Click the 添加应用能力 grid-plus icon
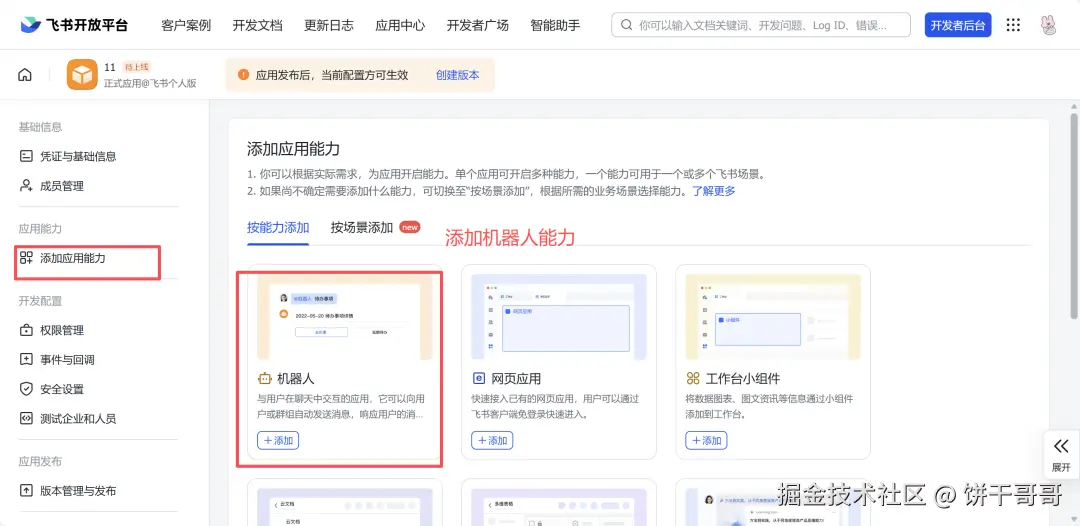This screenshot has height=526, width=1080. tap(26, 258)
